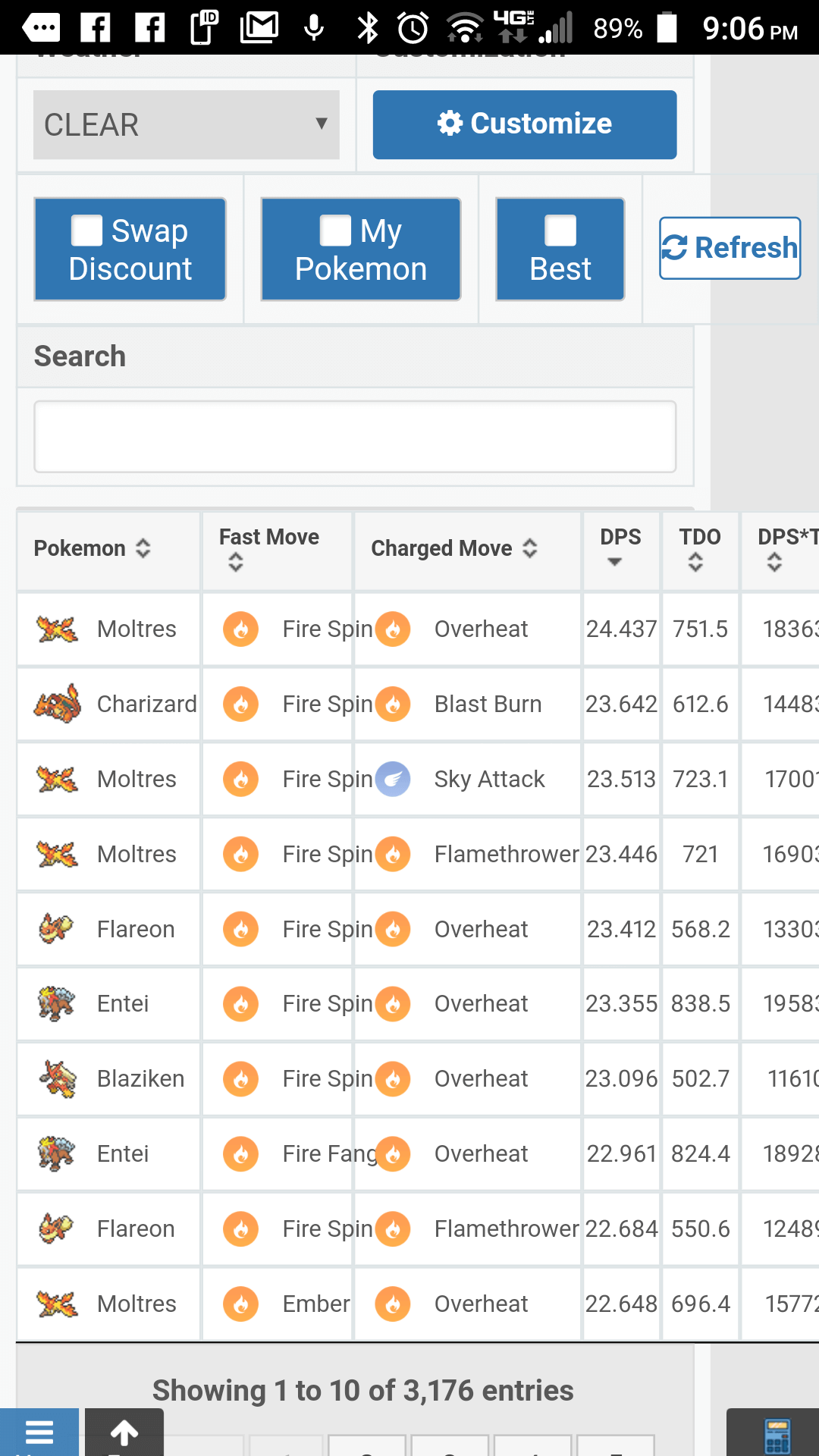Click the Charizard name text
The image size is (819, 1456).
pyautogui.click(x=147, y=704)
